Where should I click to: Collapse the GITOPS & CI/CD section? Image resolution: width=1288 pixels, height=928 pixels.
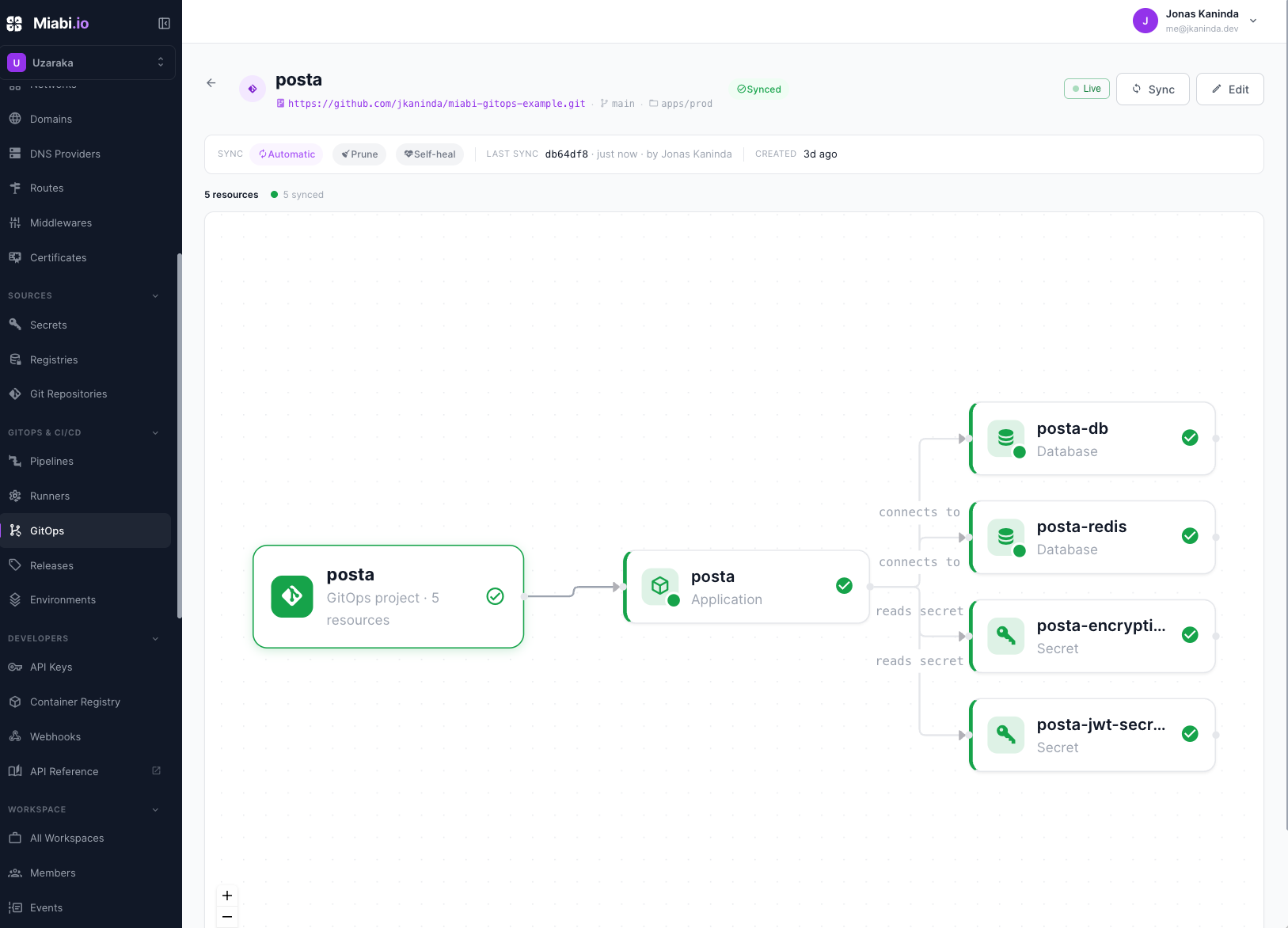[x=155, y=433]
